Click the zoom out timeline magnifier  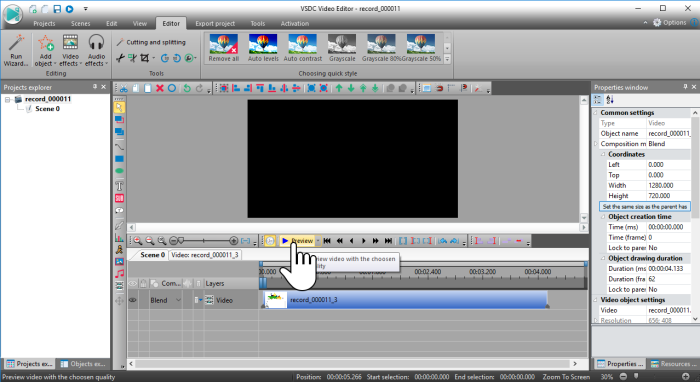[x=150, y=241]
